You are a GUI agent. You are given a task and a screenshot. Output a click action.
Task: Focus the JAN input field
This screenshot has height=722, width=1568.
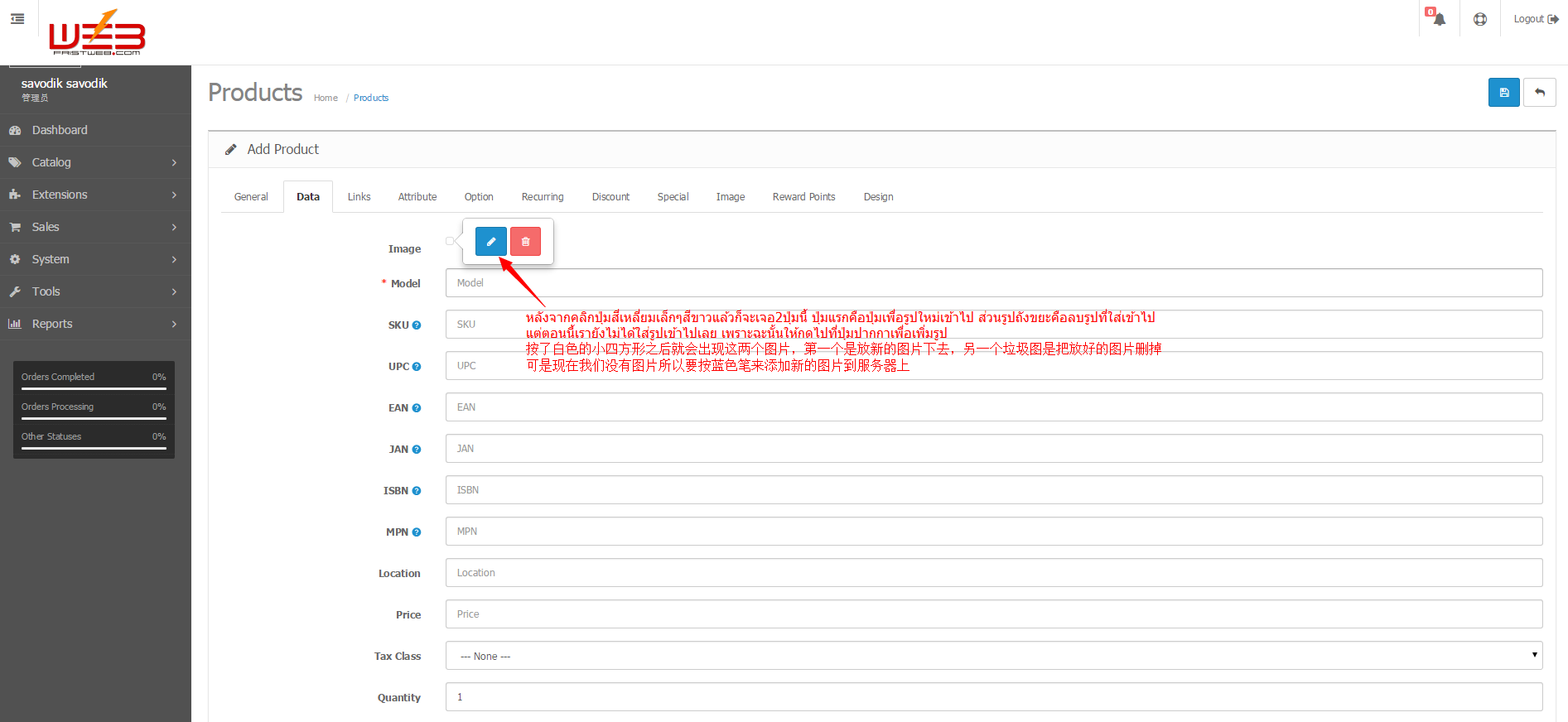tap(994, 449)
